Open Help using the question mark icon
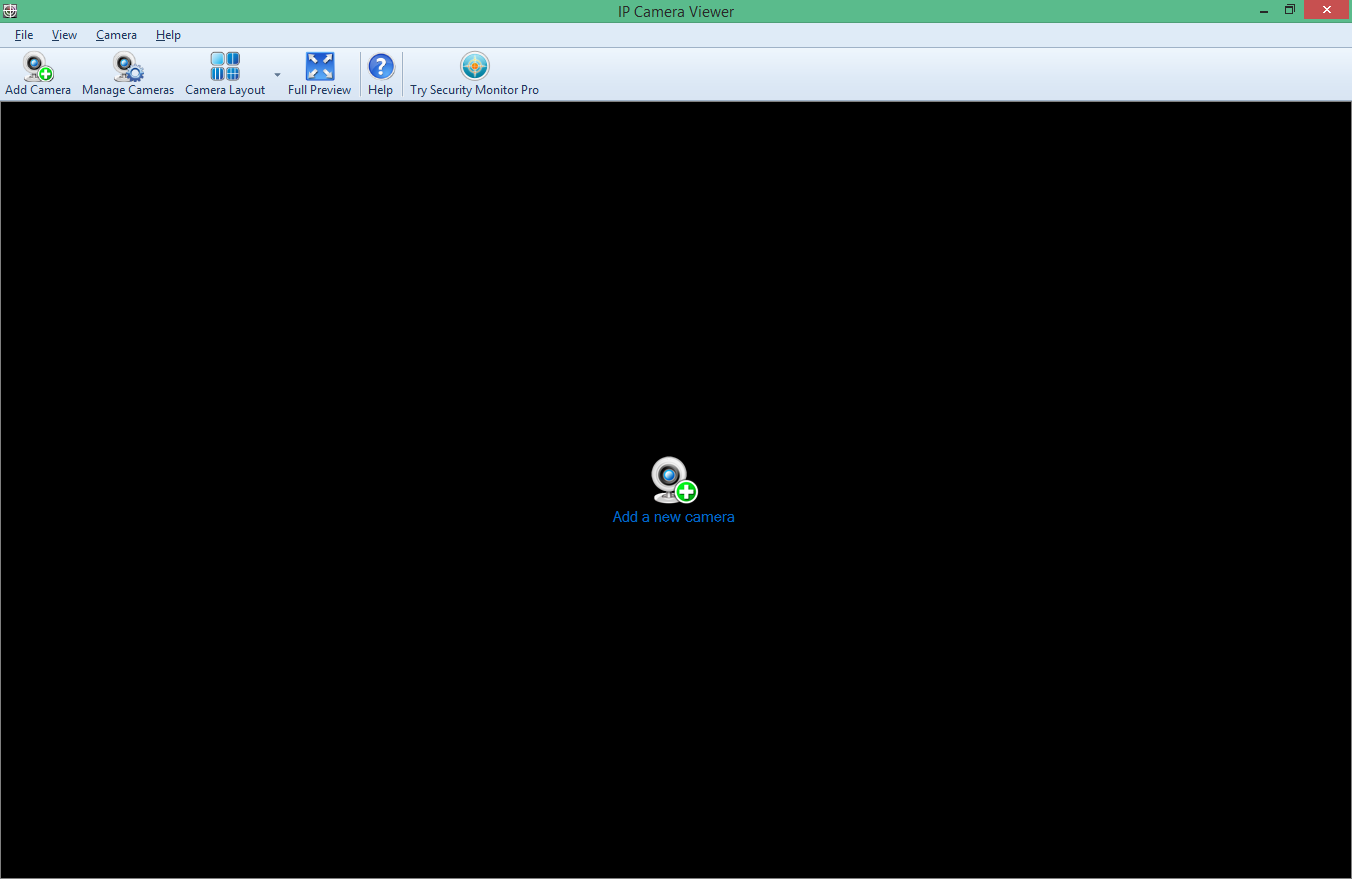This screenshot has width=1352, height=879. [x=381, y=67]
